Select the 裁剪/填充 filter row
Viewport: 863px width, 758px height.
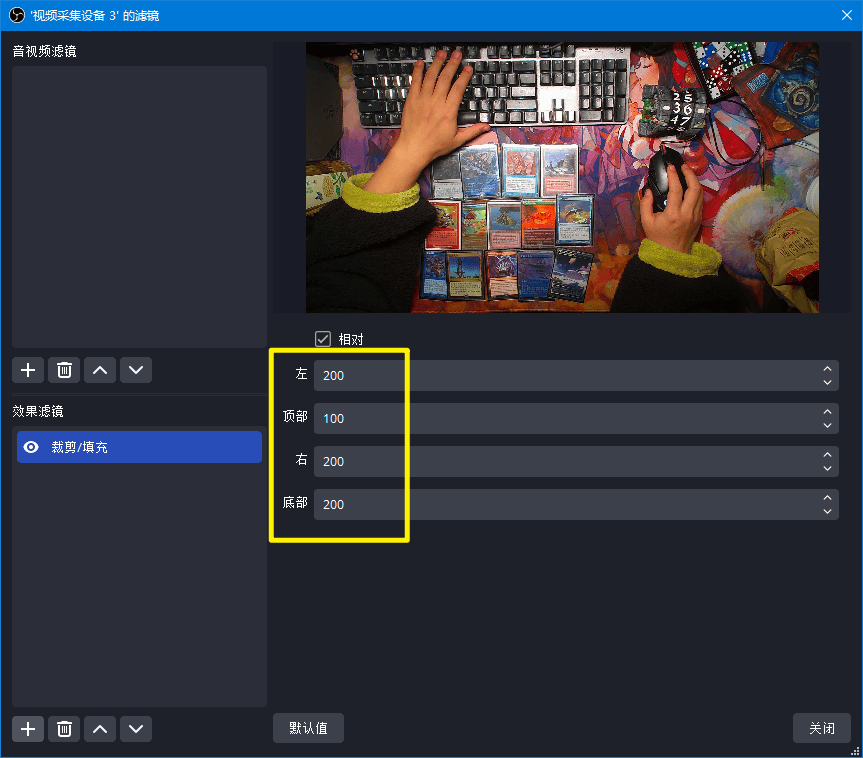click(x=139, y=447)
